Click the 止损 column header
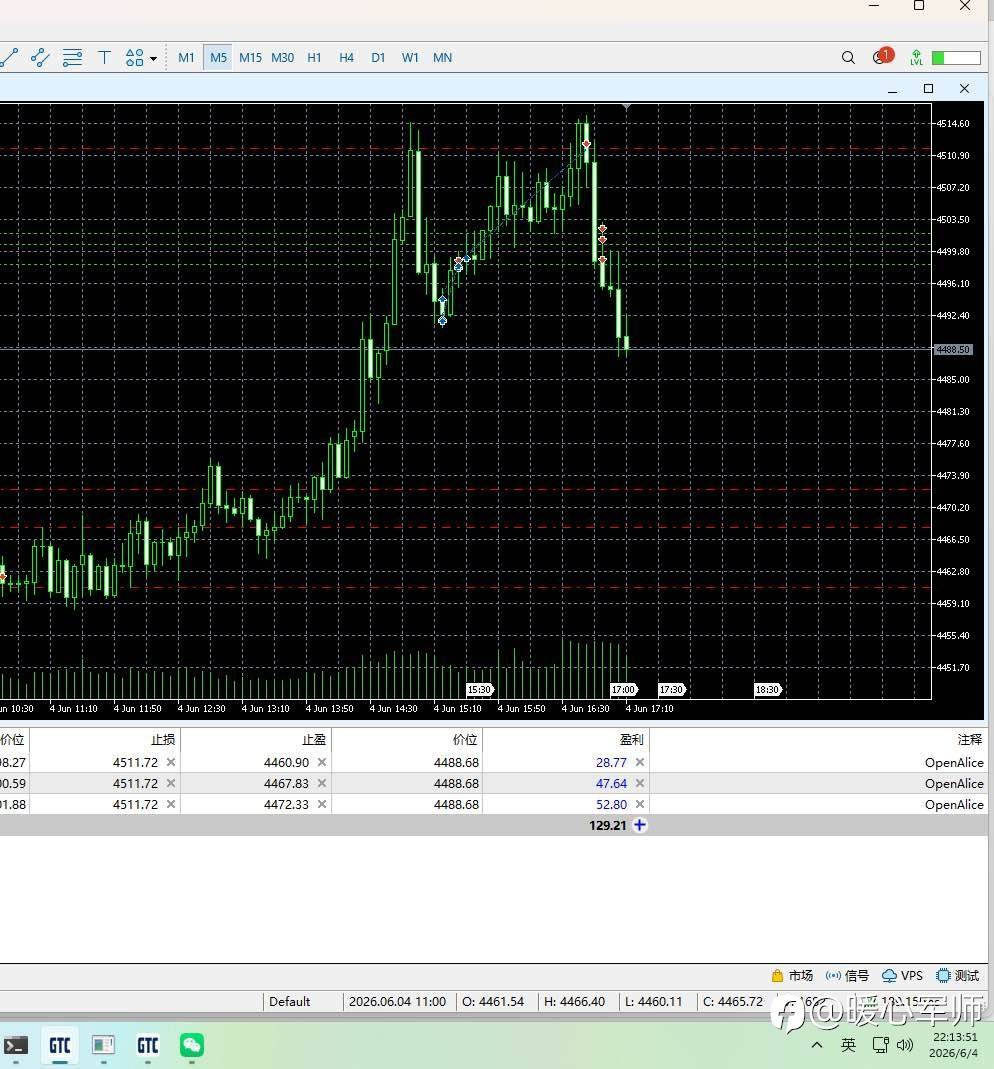Screen dimensions: 994x1069 [162, 740]
